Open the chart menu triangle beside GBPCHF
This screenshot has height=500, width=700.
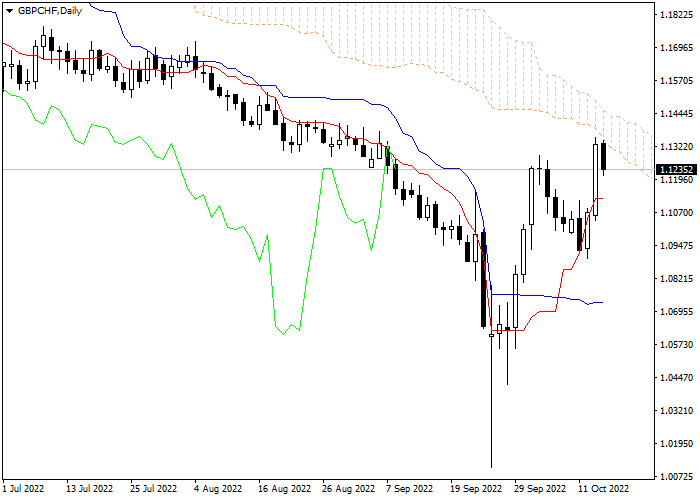[x=9, y=11]
